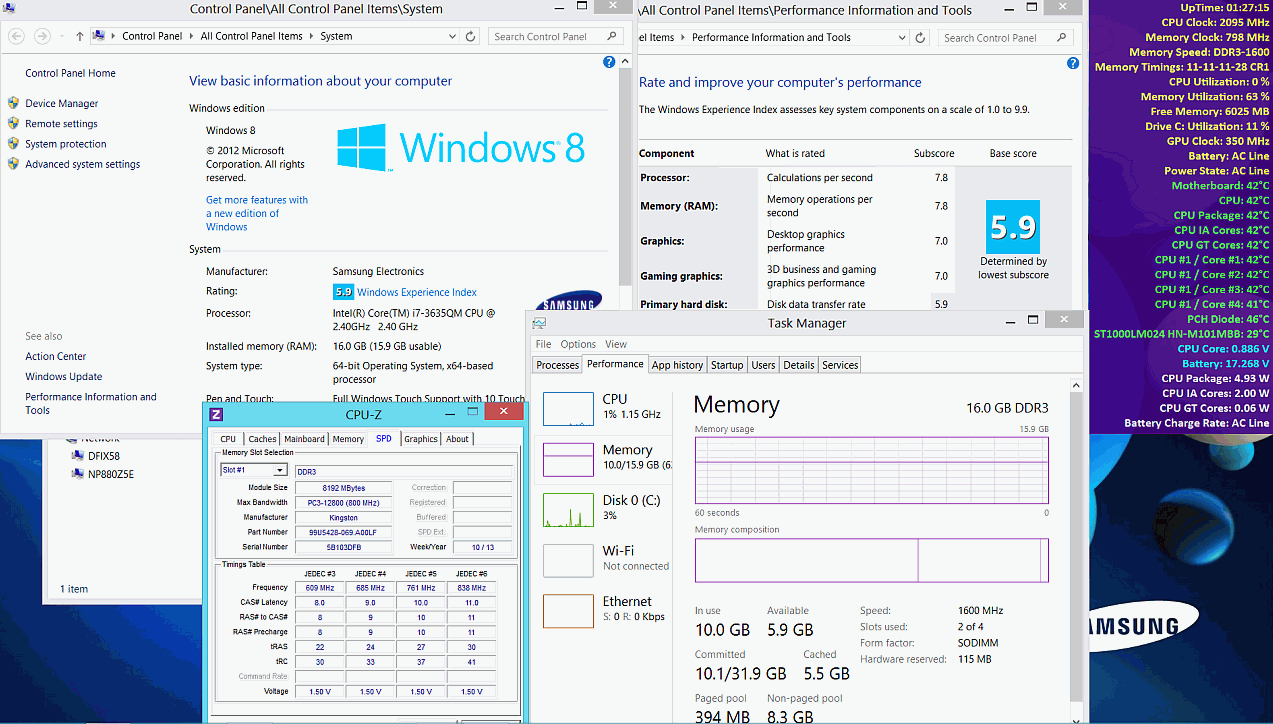Click the CPU-Z title bar icon
1273x724 pixels.
216,414
